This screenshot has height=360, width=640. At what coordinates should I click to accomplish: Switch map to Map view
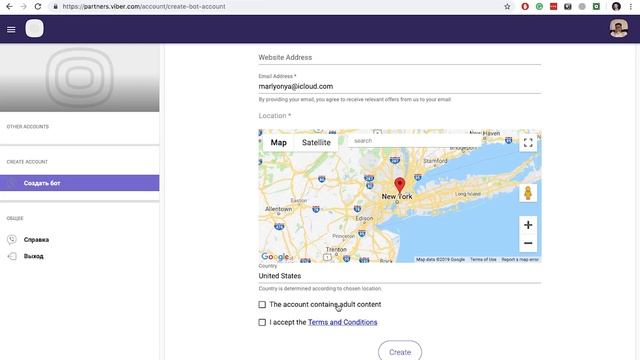coord(278,142)
